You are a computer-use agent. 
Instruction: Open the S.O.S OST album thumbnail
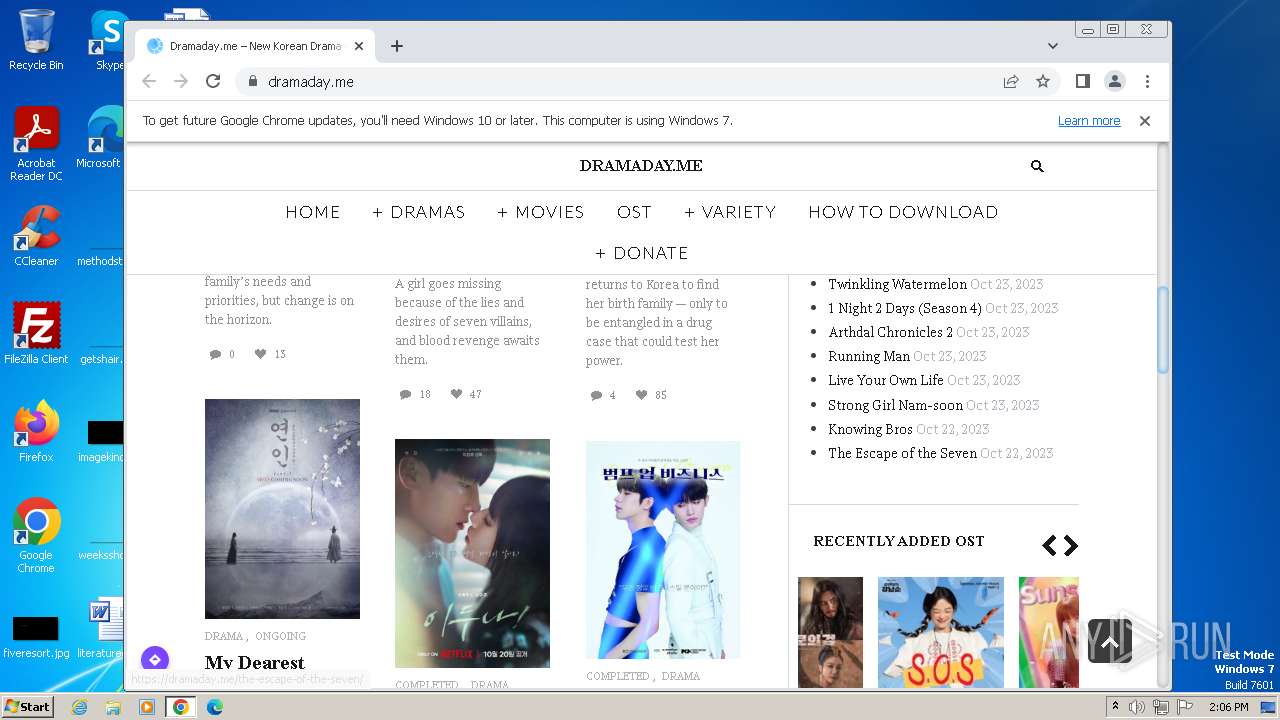coord(940,632)
